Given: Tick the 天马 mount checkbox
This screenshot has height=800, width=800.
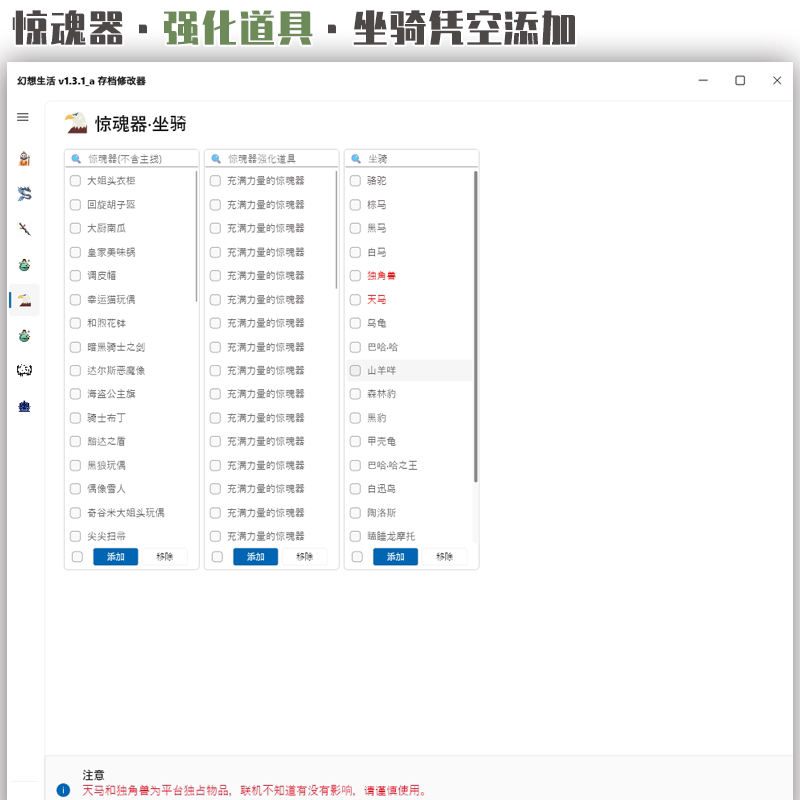Looking at the screenshot, I should pyautogui.click(x=355, y=299).
